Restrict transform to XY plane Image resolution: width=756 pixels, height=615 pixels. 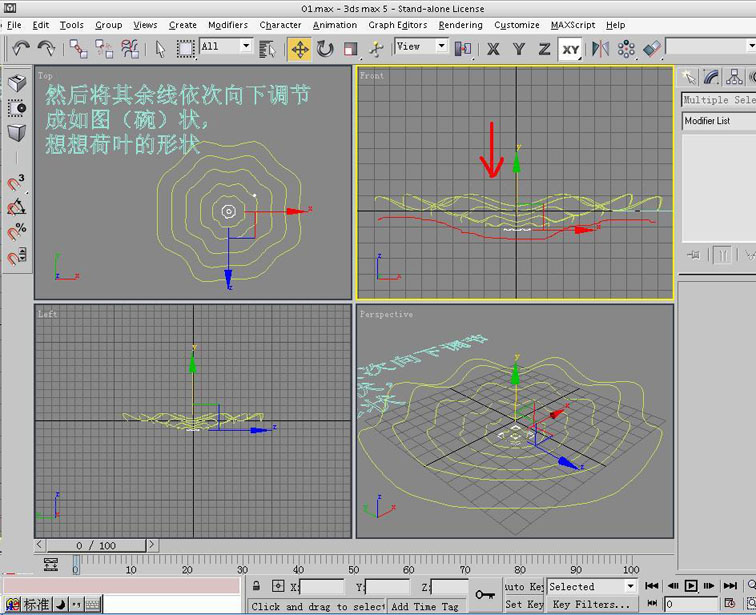pyautogui.click(x=570, y=49)
